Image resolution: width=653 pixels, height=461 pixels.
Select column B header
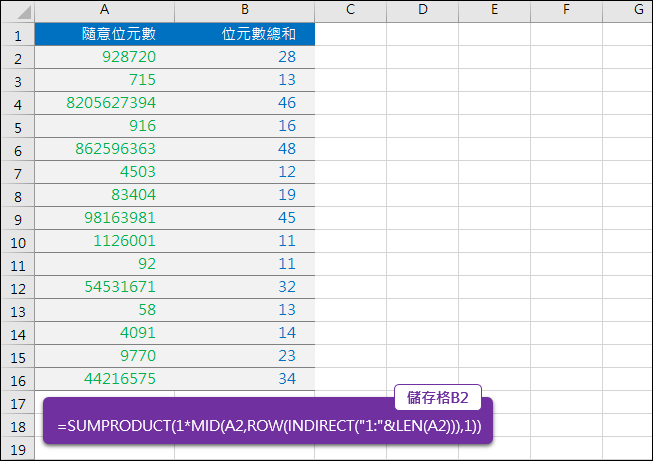244,11
